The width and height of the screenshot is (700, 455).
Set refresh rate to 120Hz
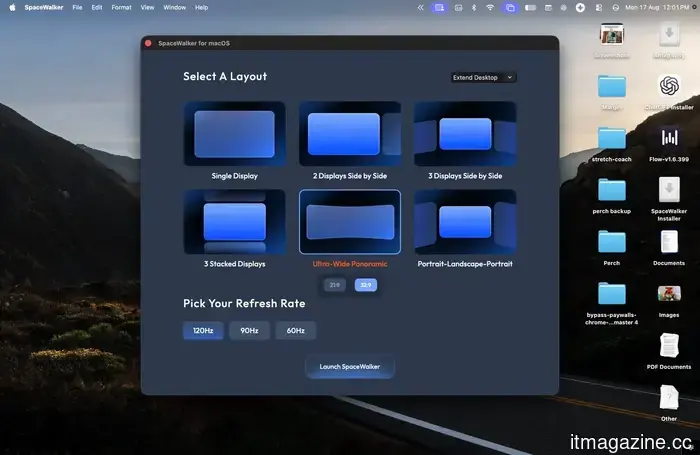[203, 330]
